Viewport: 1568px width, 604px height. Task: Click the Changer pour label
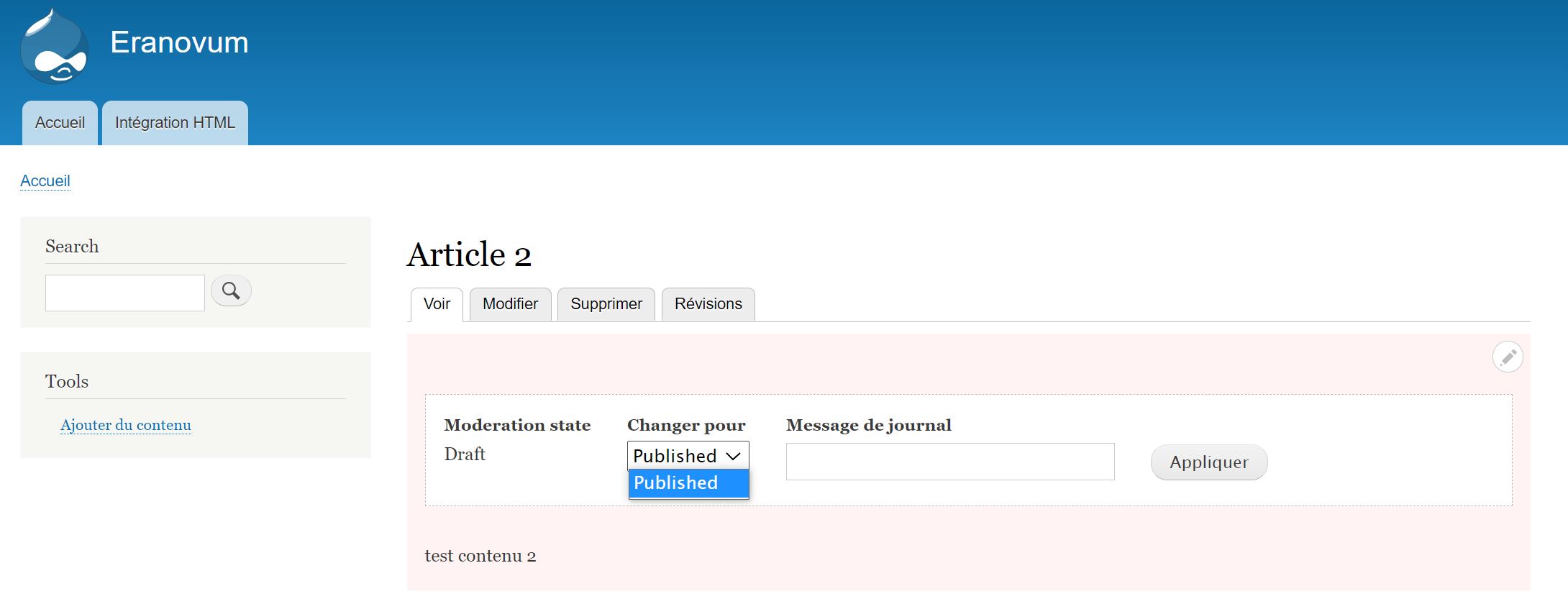point(686,426)
